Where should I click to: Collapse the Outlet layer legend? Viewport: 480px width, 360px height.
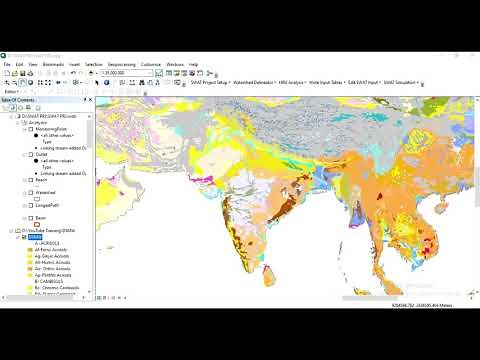click(x=25, y=154)
